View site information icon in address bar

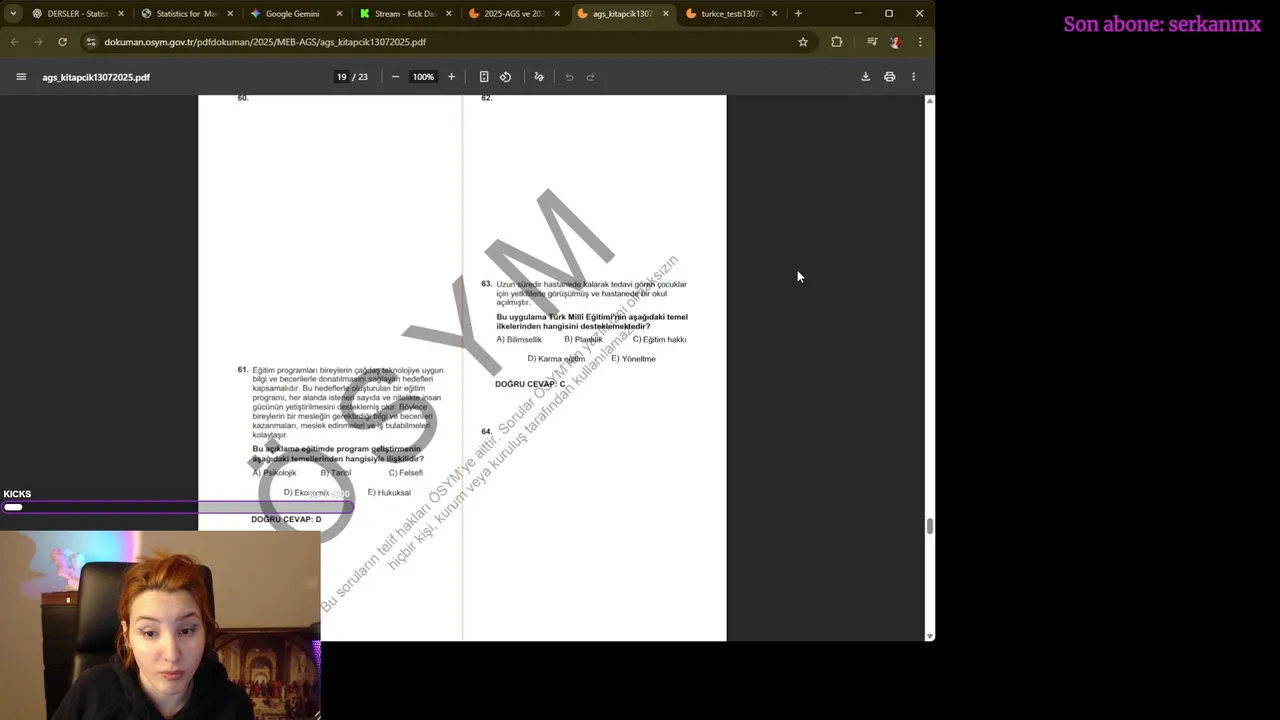pyautogui.click(x=91, y=42)
